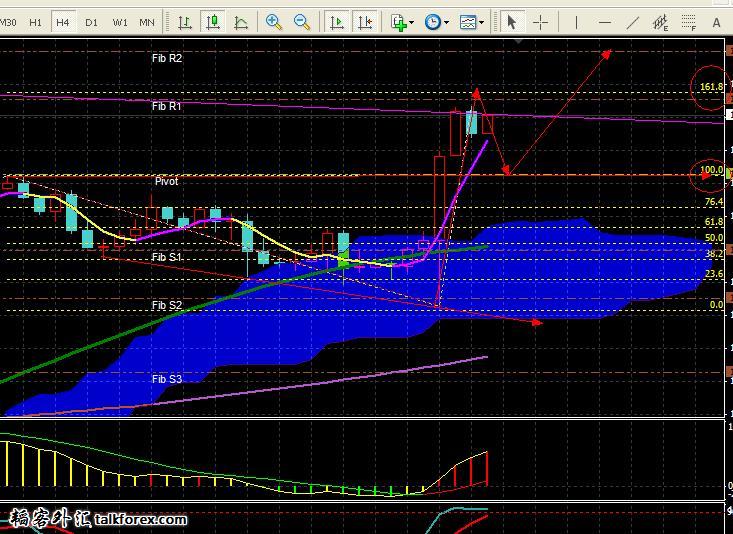Screen dimensions: 733x534
Task: Select the bar chart display icon
Action: click(186, 21)
